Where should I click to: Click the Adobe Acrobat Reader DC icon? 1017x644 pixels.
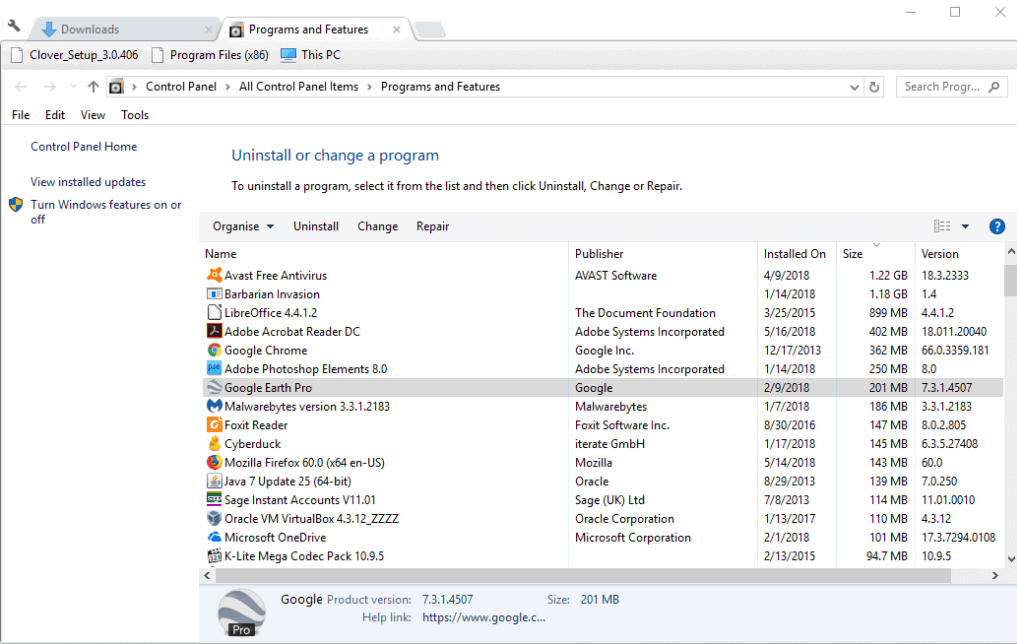[214, 331]
